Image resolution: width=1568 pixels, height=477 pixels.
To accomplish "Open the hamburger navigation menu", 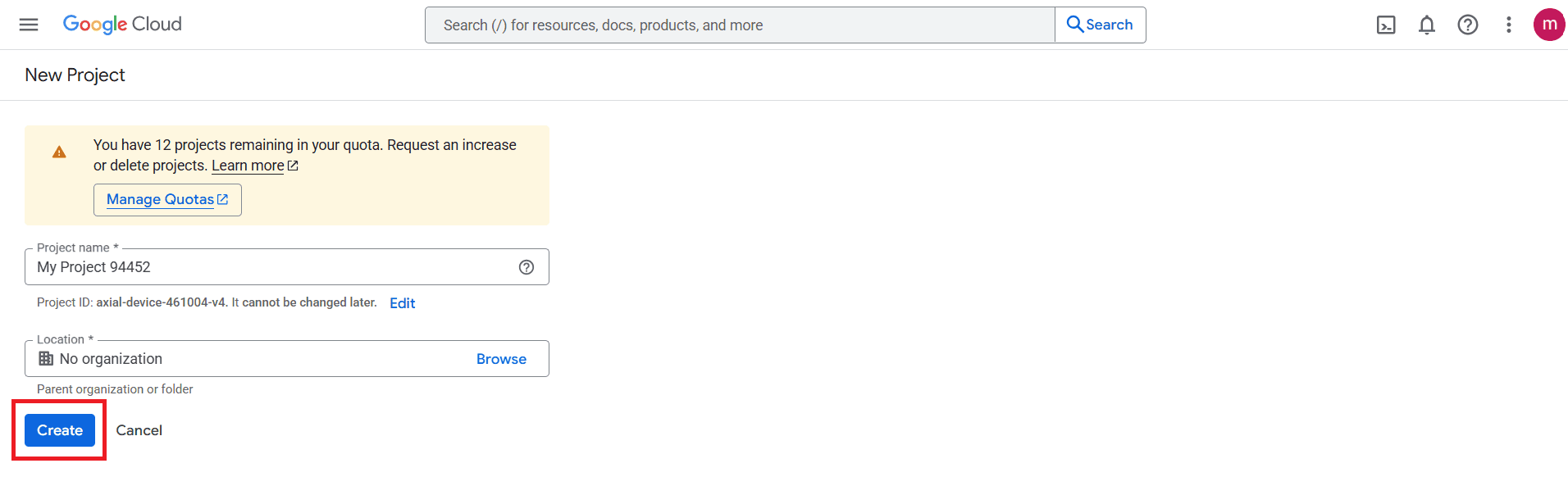I will (x=29, y=25).
